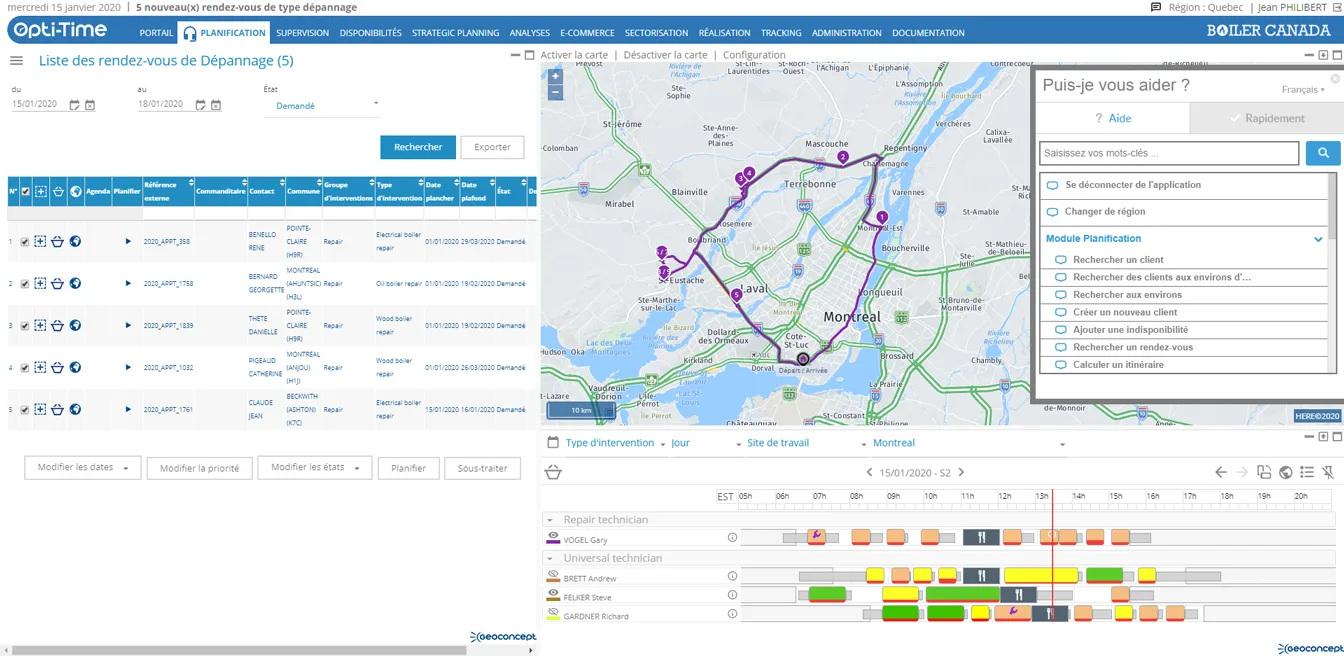Click the globe icon for 2020_APPT_1758 row
1344x656 pixels.
coord(75,283)
